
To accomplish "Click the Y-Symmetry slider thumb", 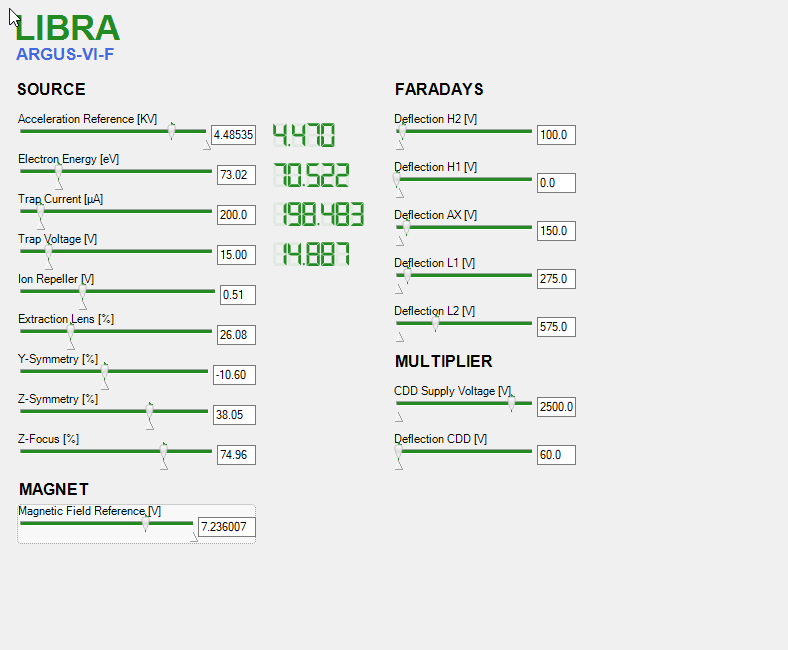I will point(105,372).
